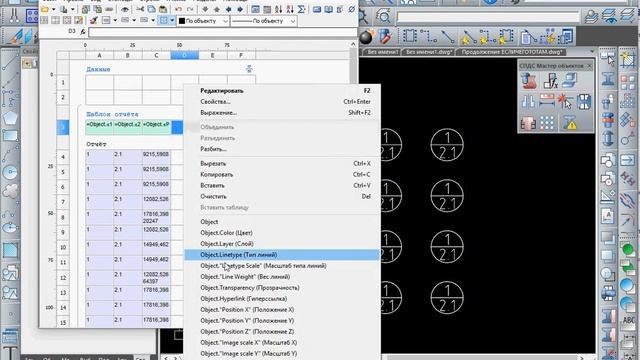This screenshot has height=360, width=640.
Task: Click the =Object.x1 template cell
Action: (x=99, y=127)
